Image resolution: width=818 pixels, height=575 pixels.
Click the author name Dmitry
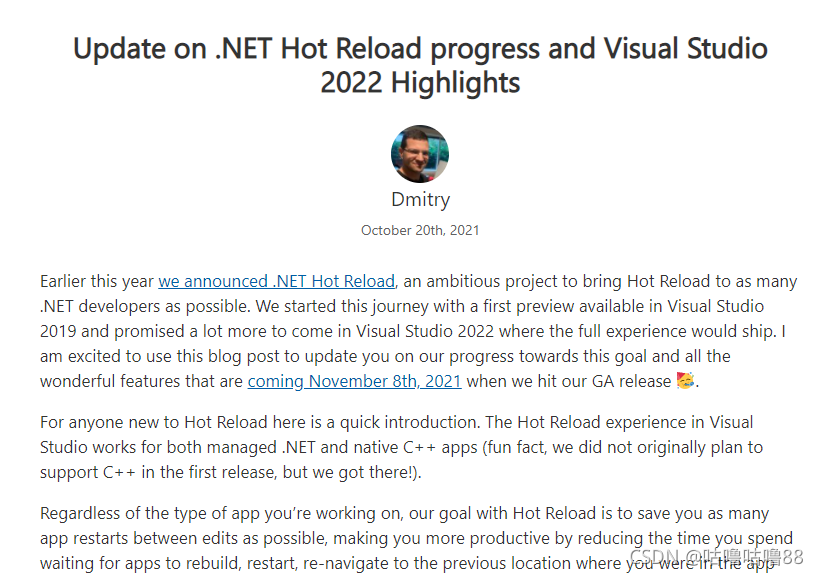[x=420, y=199]
